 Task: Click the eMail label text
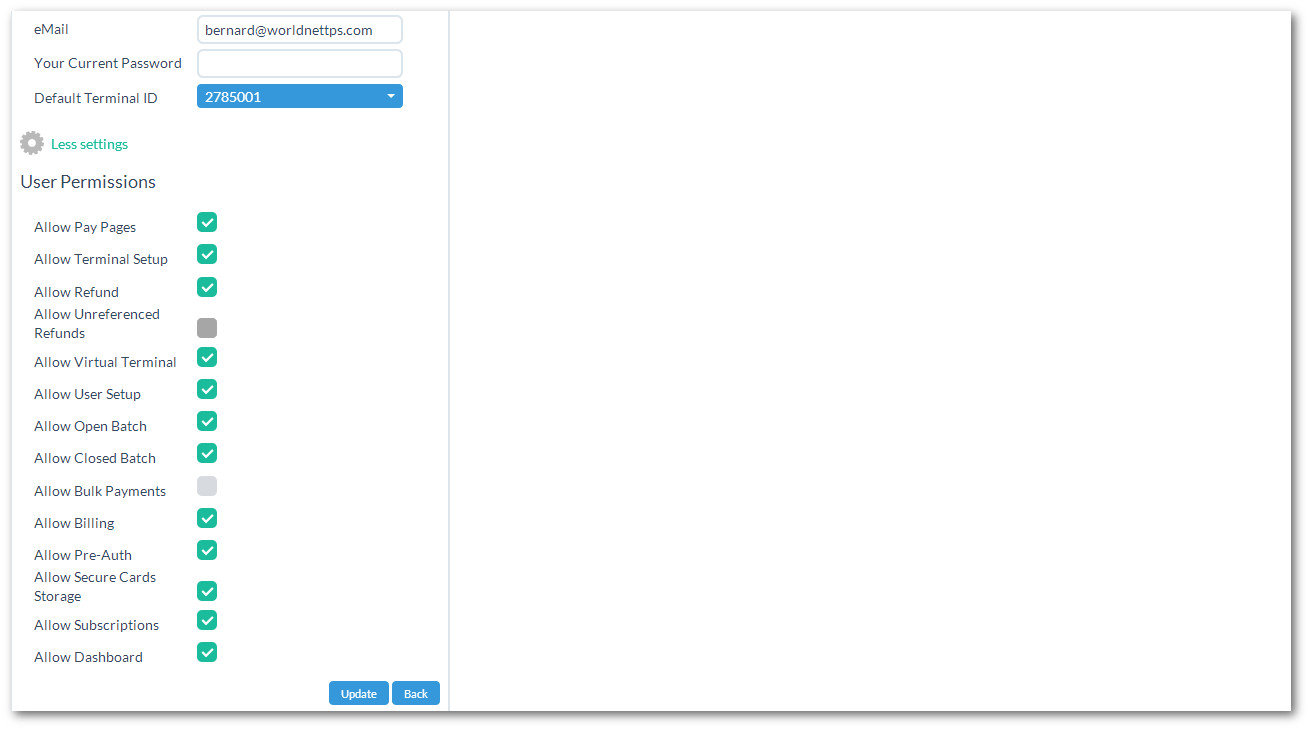click(51, 30)
